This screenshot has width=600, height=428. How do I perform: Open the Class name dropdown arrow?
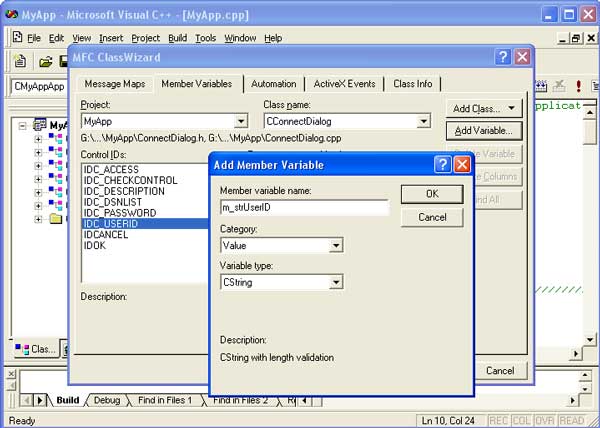coord(423,122)
